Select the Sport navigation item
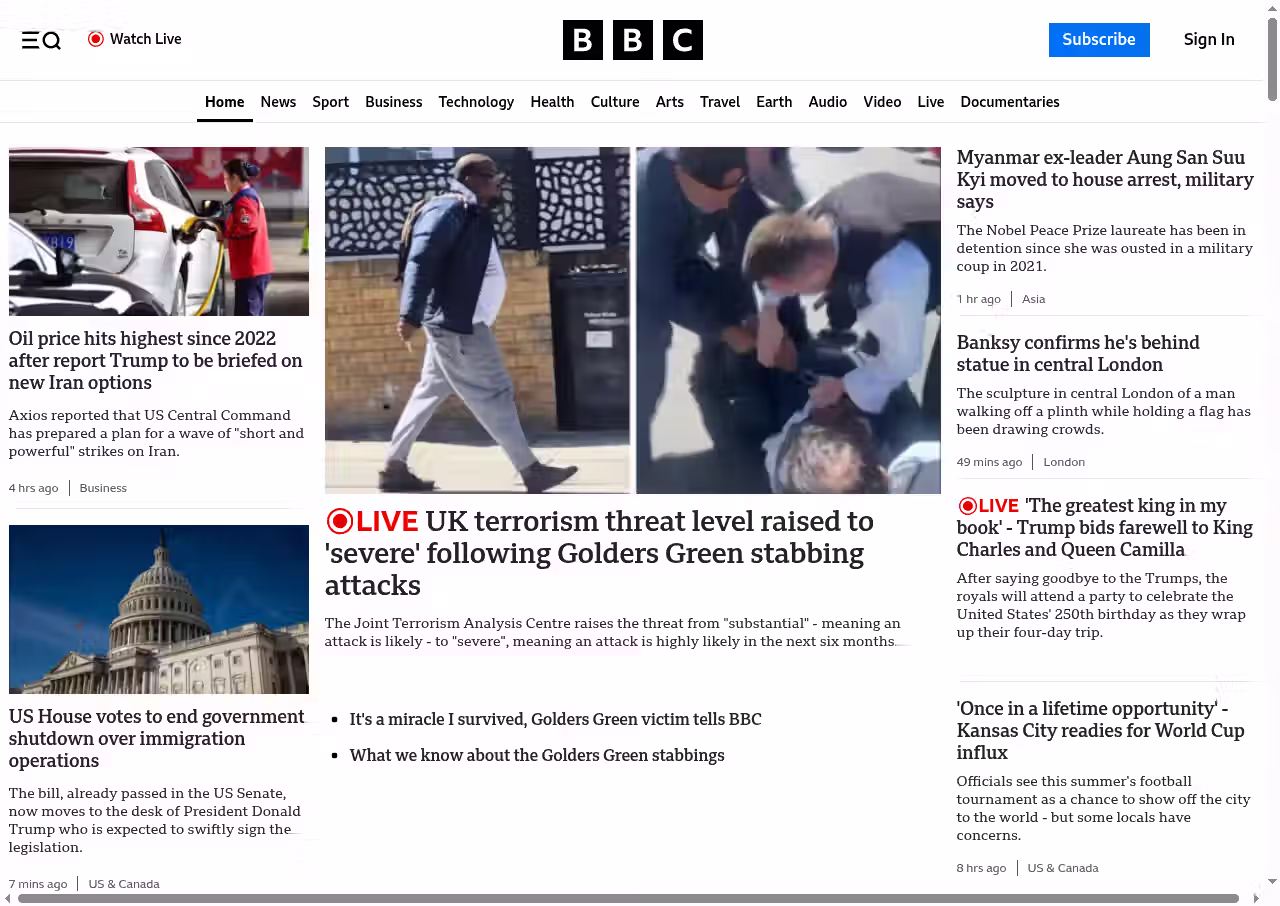This screenshot has width=1280, height=906. [x=330, y=102]
